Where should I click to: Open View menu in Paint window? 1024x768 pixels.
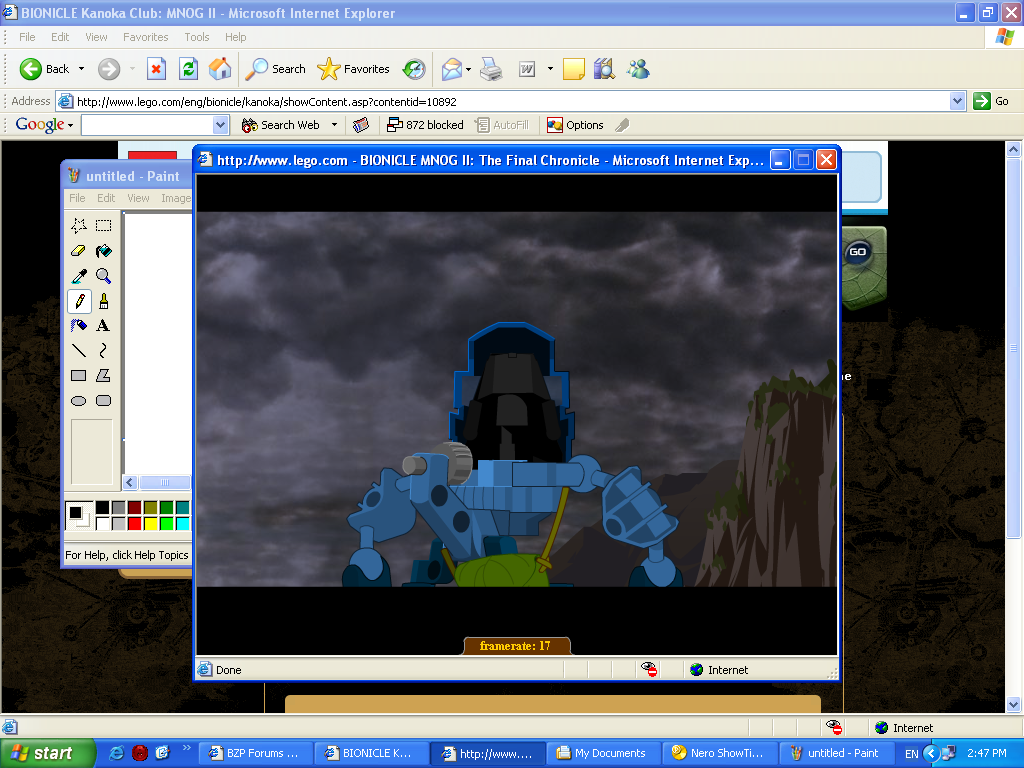click(138, 198)
